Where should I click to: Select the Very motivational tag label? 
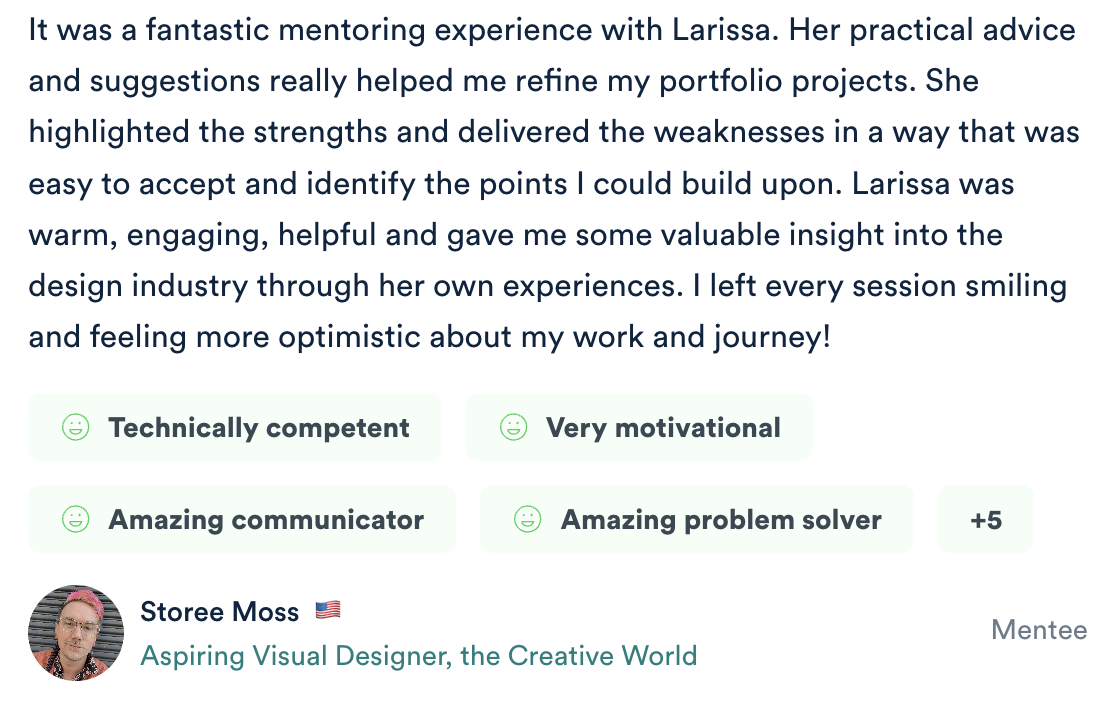663,428
